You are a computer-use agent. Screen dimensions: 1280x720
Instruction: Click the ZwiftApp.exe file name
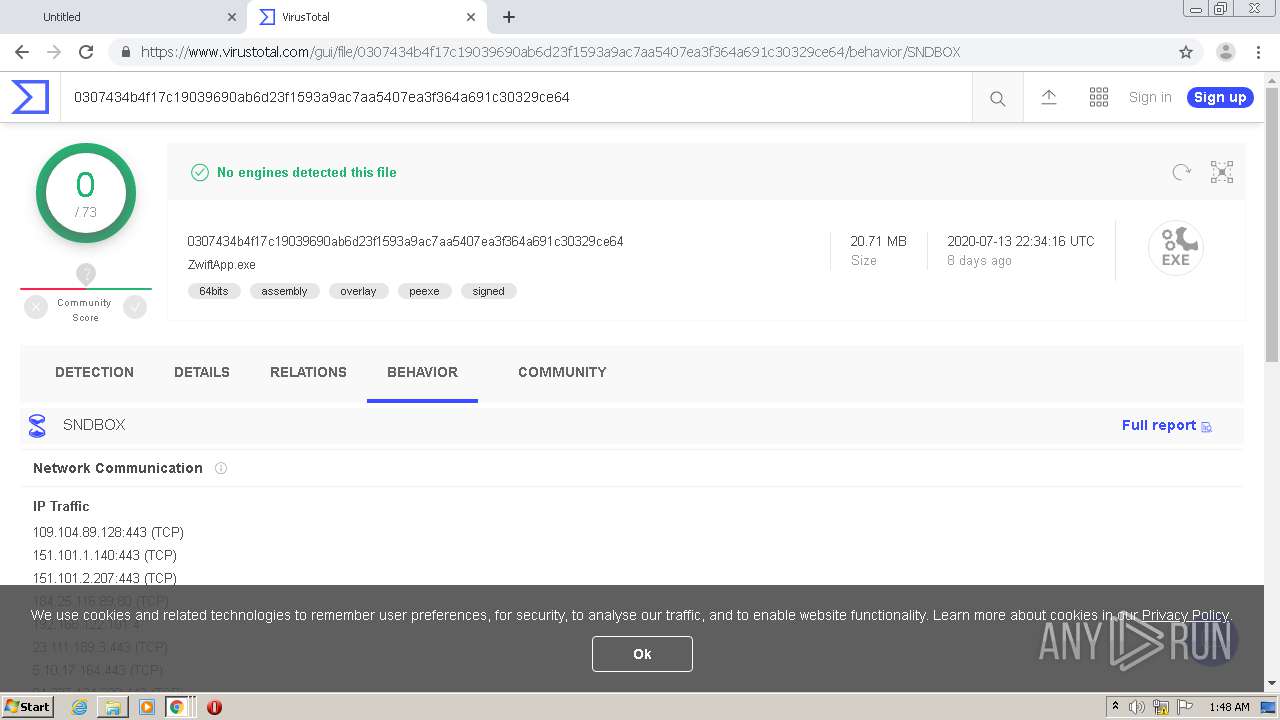pos(222,265)
